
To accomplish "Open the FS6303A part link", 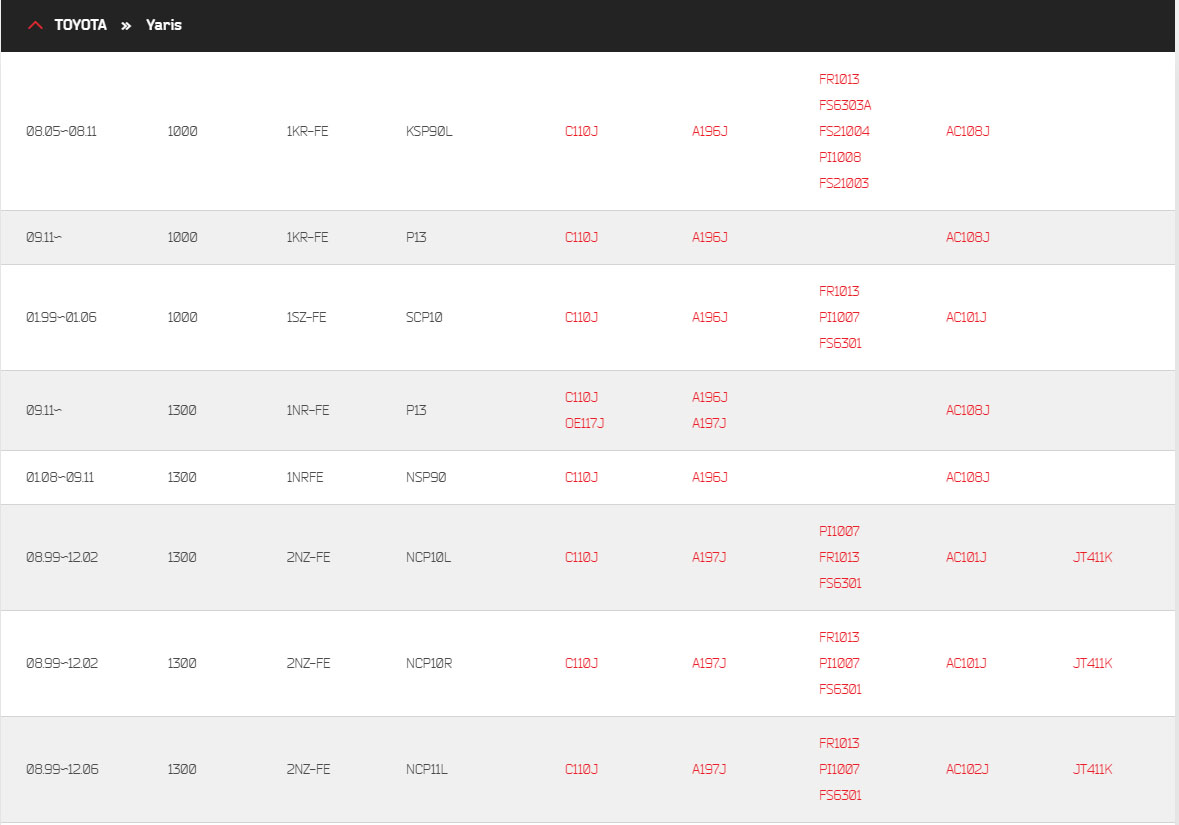I will point(844,105).
